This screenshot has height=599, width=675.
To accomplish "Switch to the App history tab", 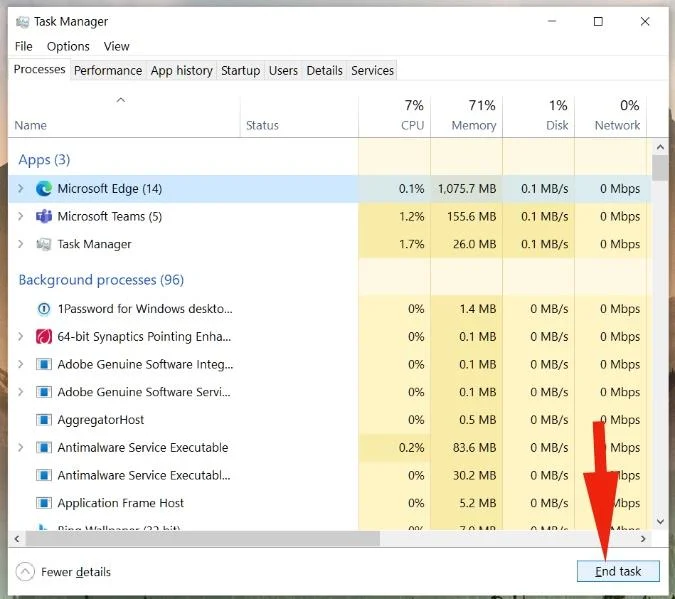I will point(182,70).
